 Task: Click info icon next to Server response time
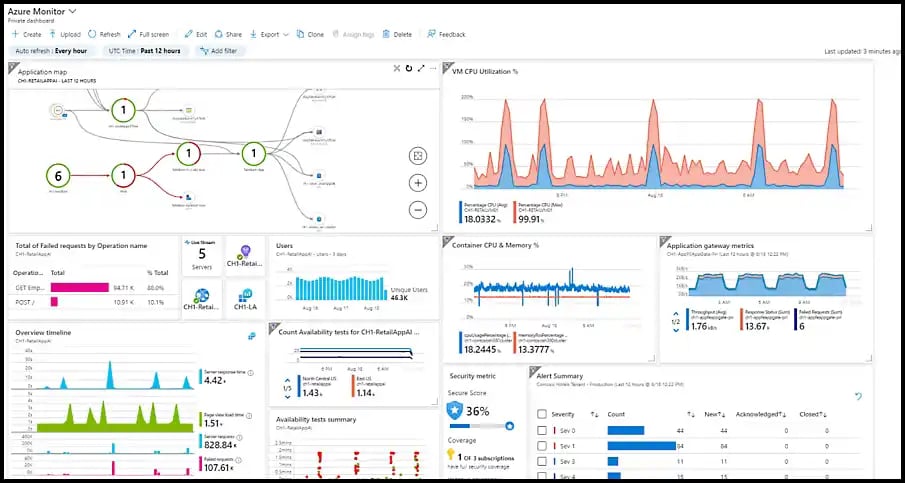click(250, 373)
